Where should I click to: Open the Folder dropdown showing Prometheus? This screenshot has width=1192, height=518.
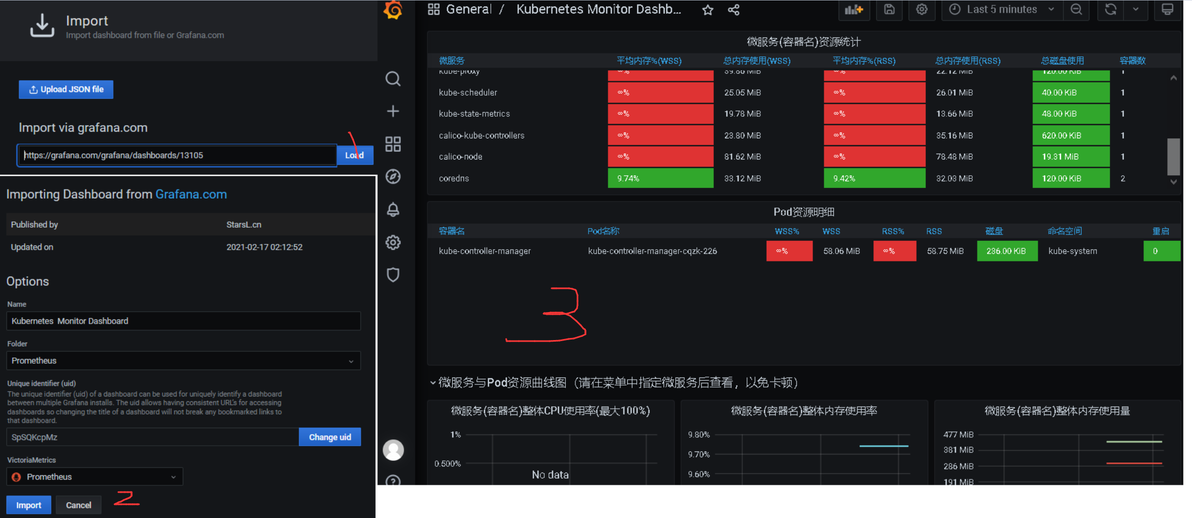[x=183, y=361]
